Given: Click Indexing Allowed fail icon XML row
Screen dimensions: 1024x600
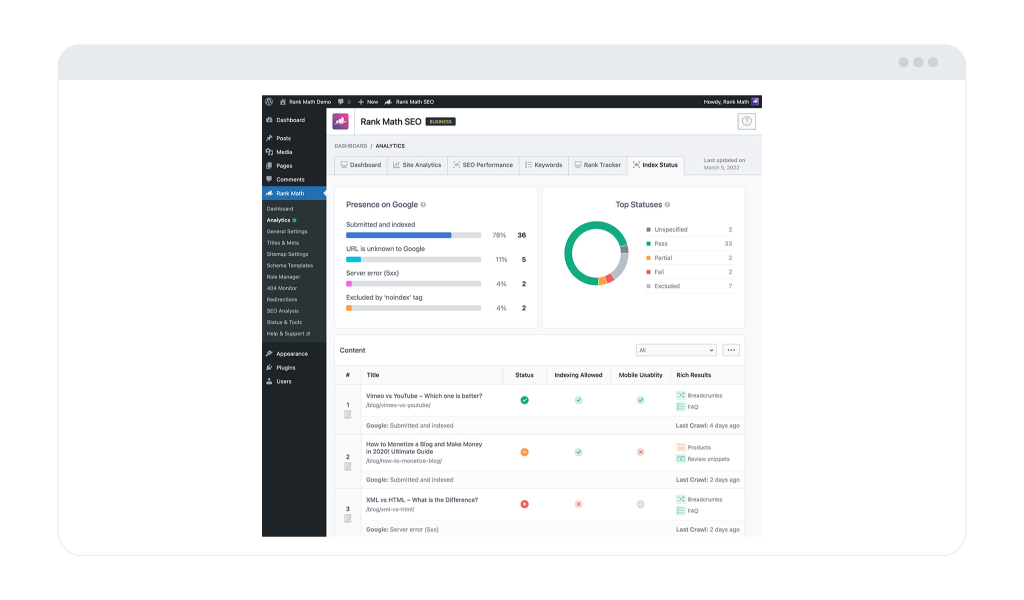Looking at the screenshot, I should pos(578,505).
